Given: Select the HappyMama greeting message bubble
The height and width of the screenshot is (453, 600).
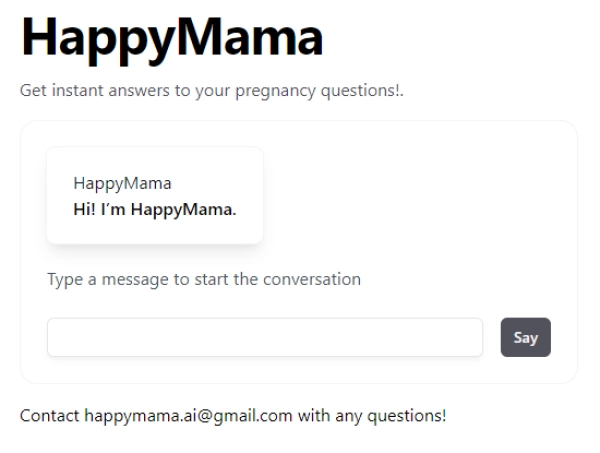Looking at the screenshot, I should (x=155, y=196).
